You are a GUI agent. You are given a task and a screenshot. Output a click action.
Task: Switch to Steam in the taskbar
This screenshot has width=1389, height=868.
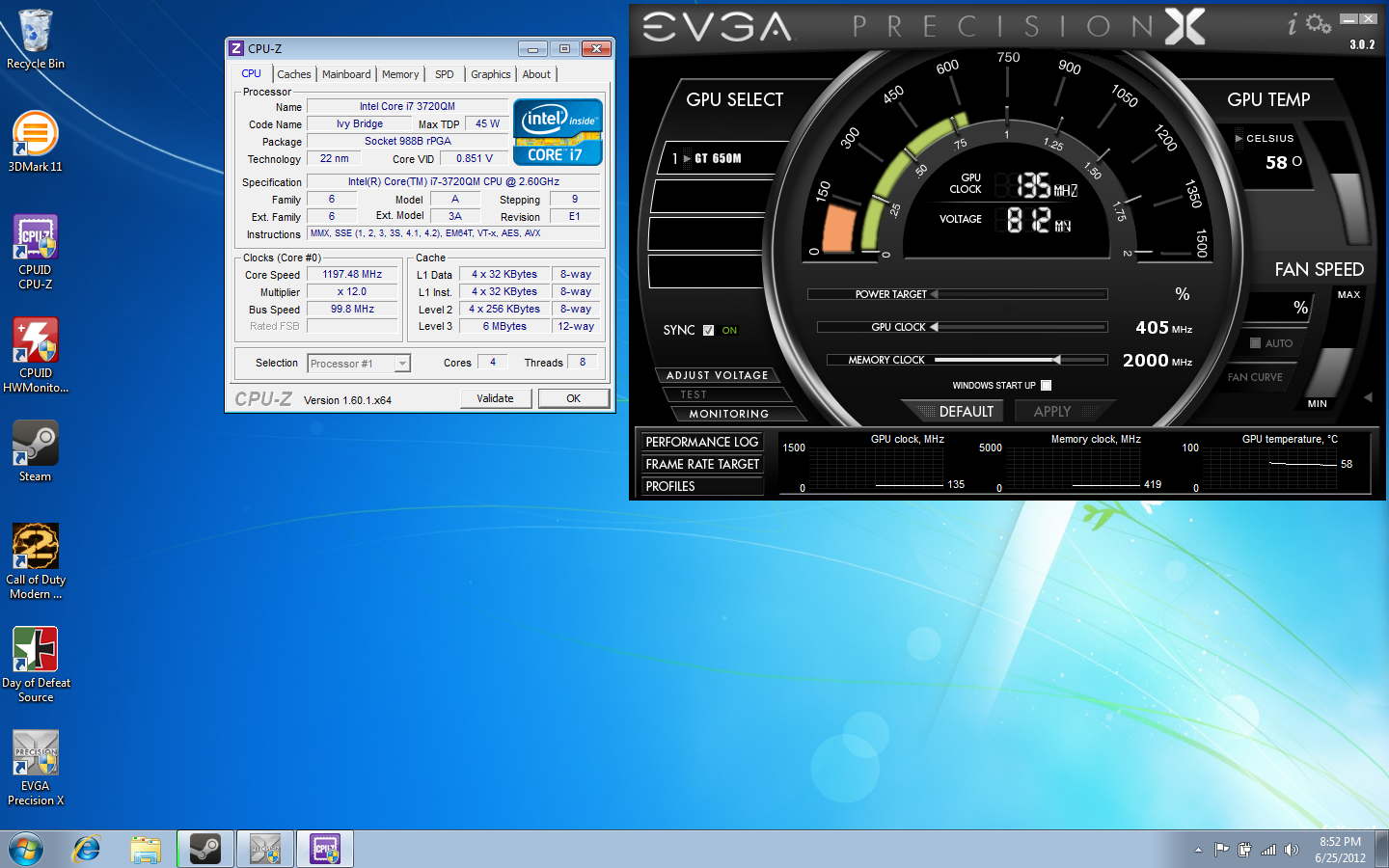[x=205, y=850]
